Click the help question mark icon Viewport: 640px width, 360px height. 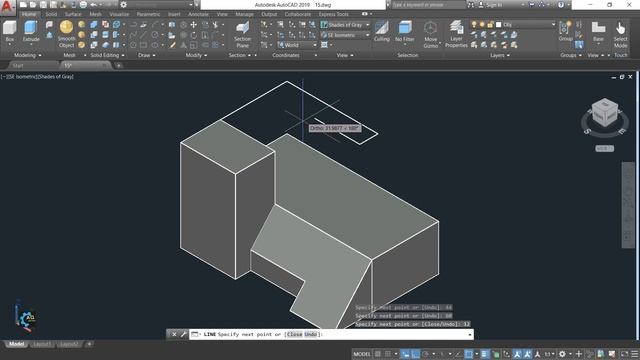tap(561, 5)
